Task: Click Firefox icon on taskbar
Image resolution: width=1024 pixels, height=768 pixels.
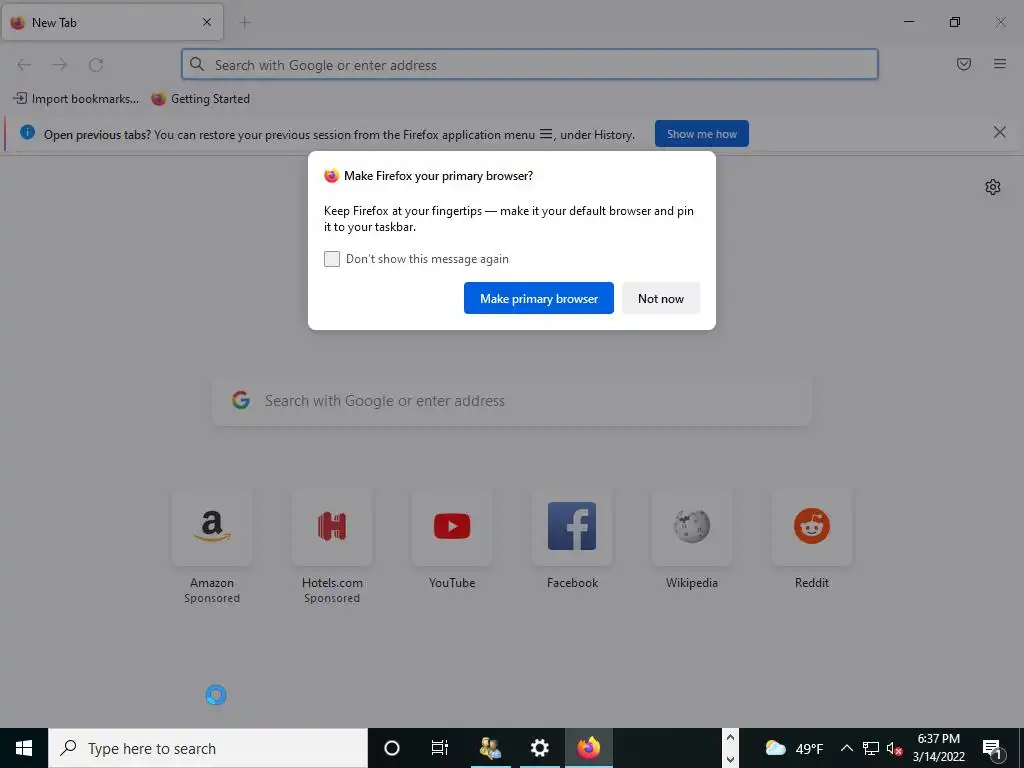Action: [588, 748]
